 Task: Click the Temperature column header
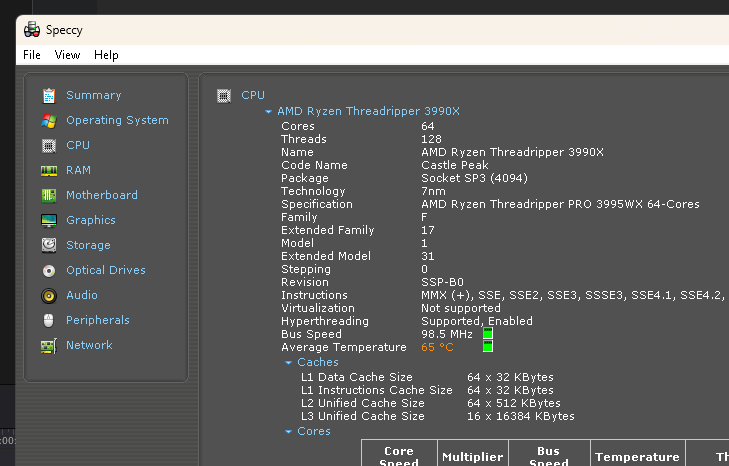pyautogui.click(x=637, y=453)
